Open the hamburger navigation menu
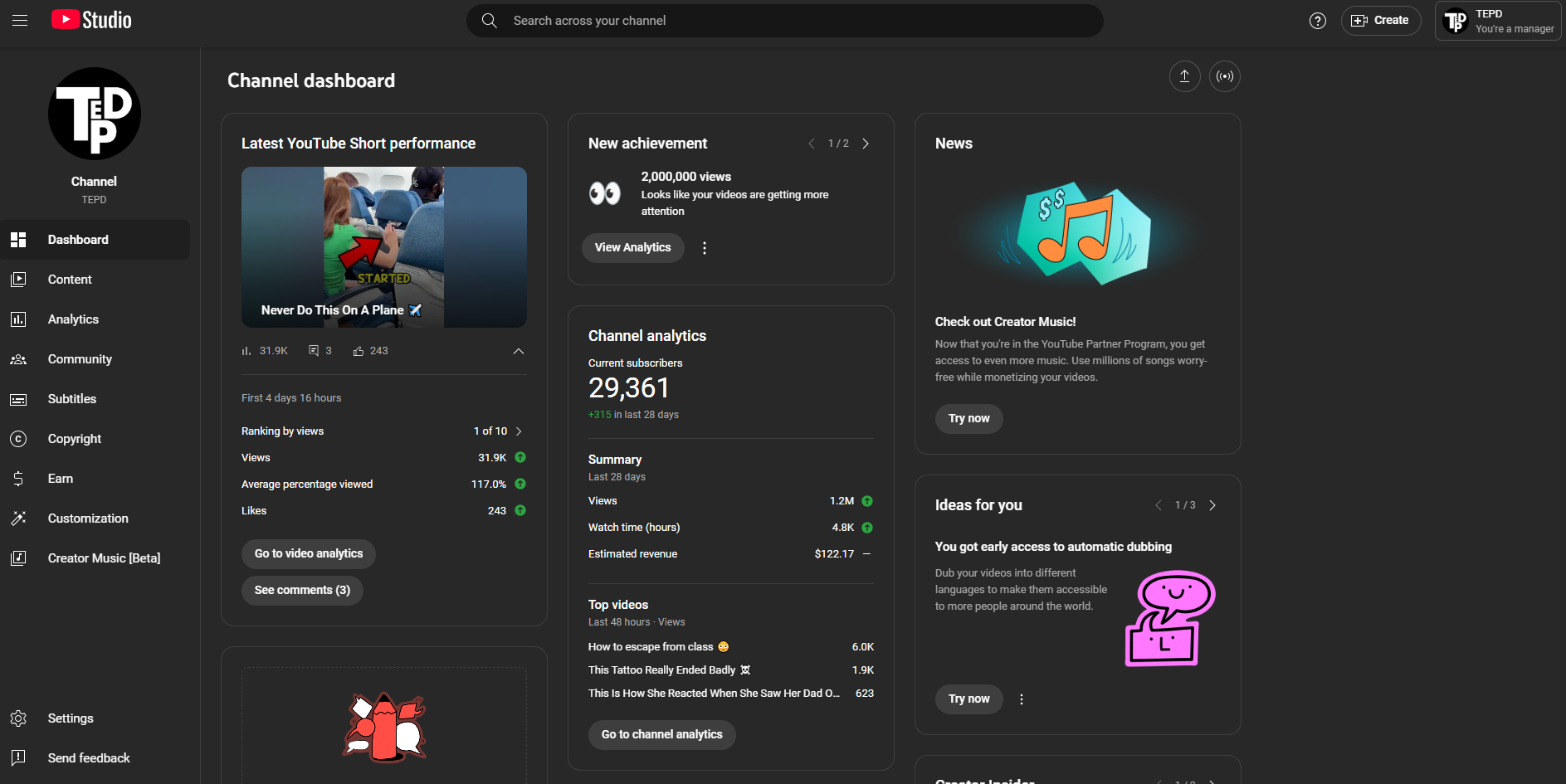Screen dimensions: 1566x784 tap(20, 21)
